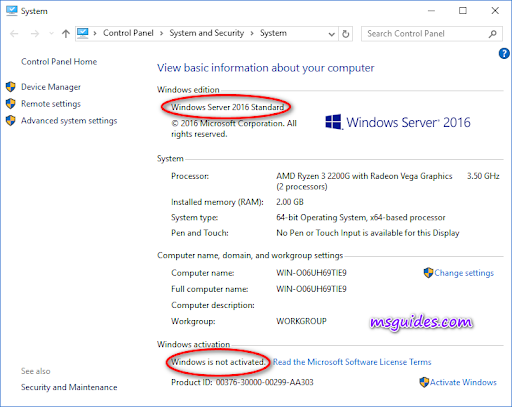Click the 3.50 GHz processor speed
The image size is (512, 407).
(483, 176)
